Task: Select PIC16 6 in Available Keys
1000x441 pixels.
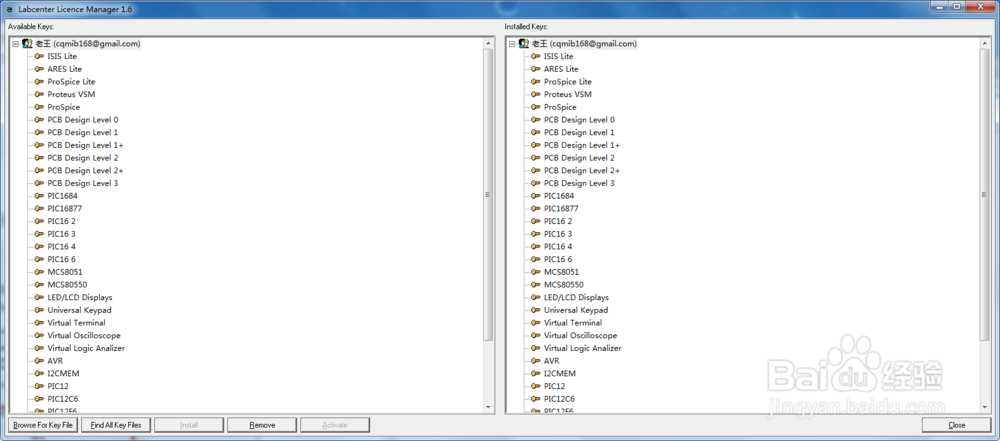Action: [x=61, y=260]
